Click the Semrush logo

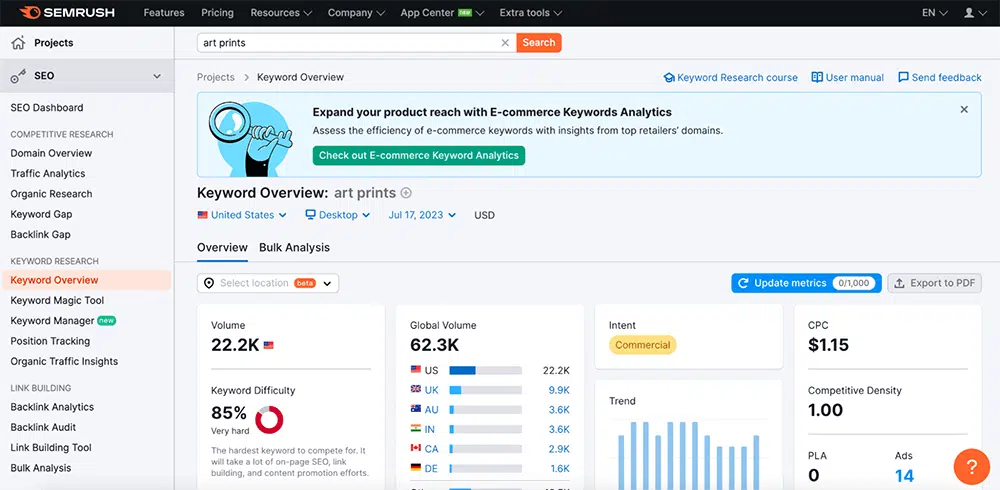click(66, 13)
